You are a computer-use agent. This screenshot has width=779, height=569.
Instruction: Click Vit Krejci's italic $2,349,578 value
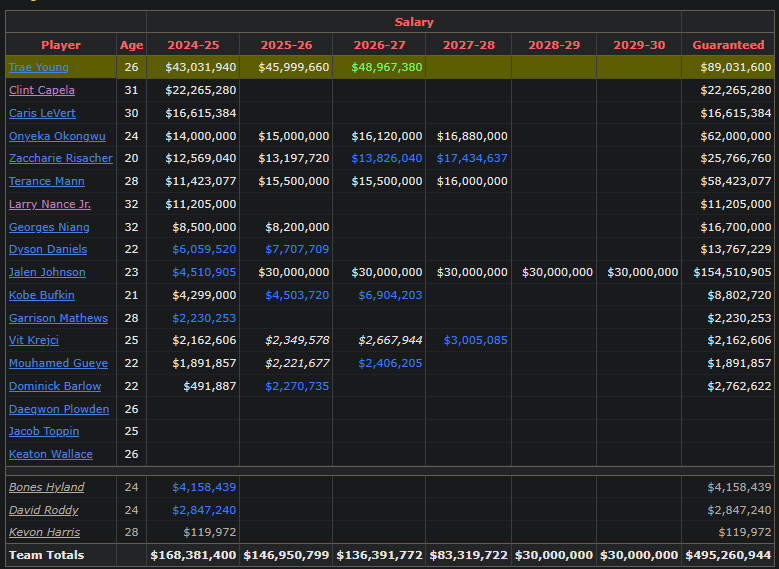tap(297, 340)
